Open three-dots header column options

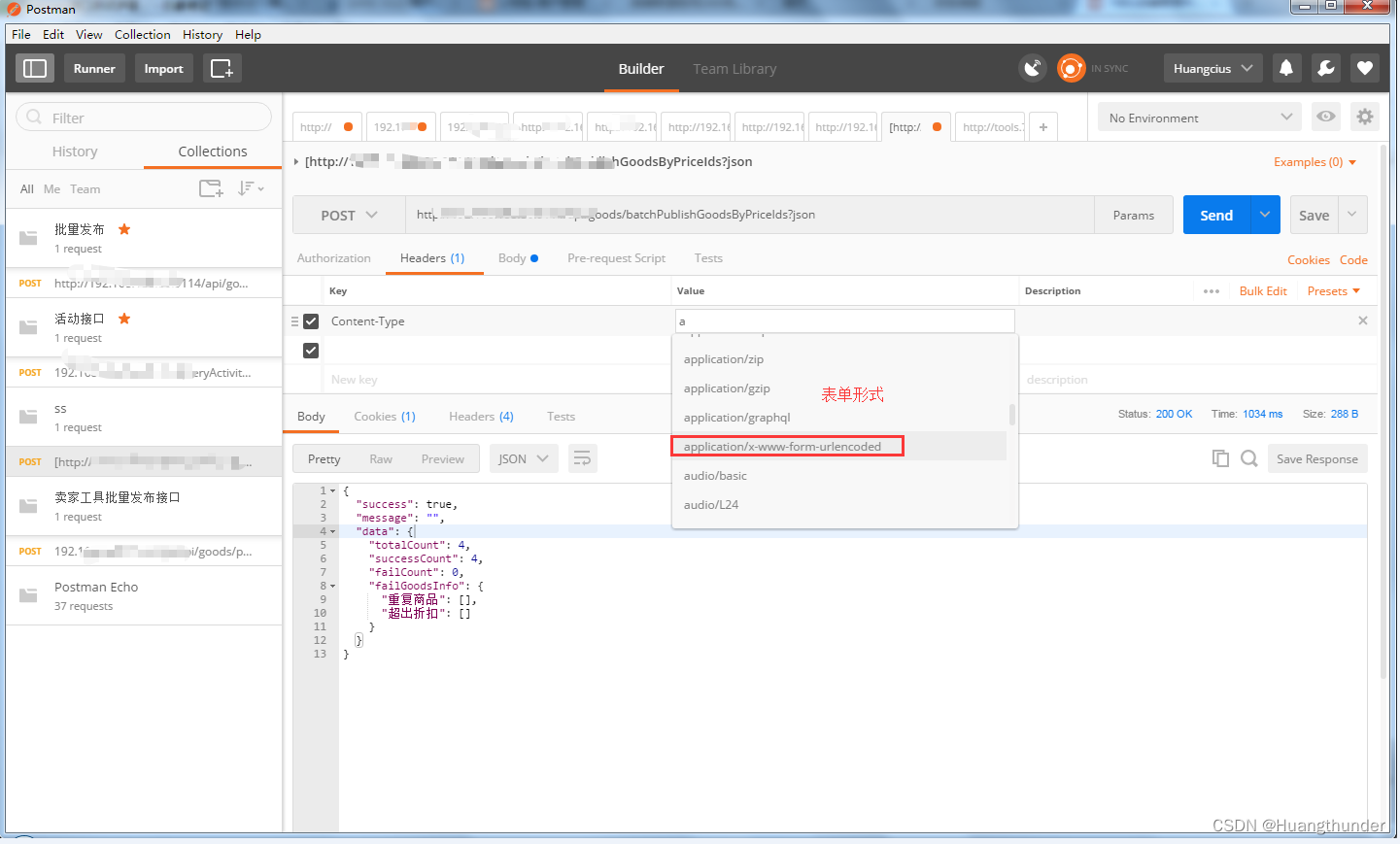click(1212, 291)
